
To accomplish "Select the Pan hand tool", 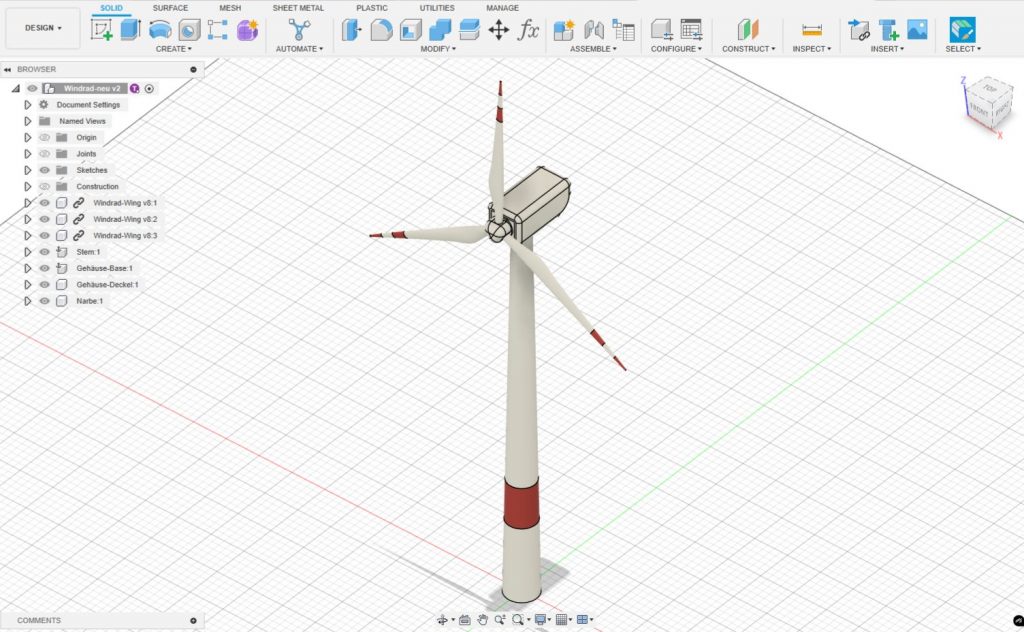I will pos(482,620).
